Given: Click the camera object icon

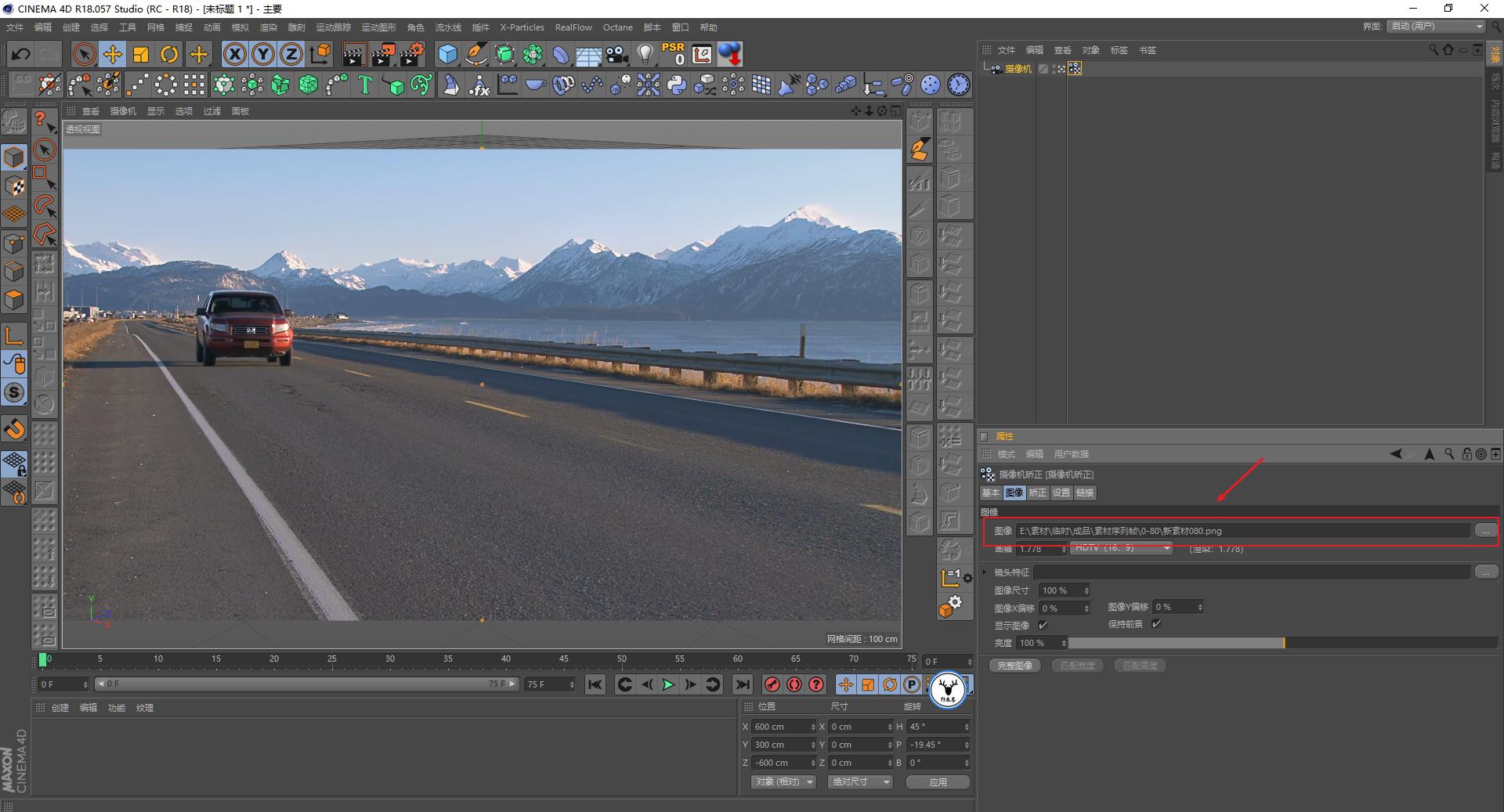Looking at the screenshot, I should pos(617,54).
